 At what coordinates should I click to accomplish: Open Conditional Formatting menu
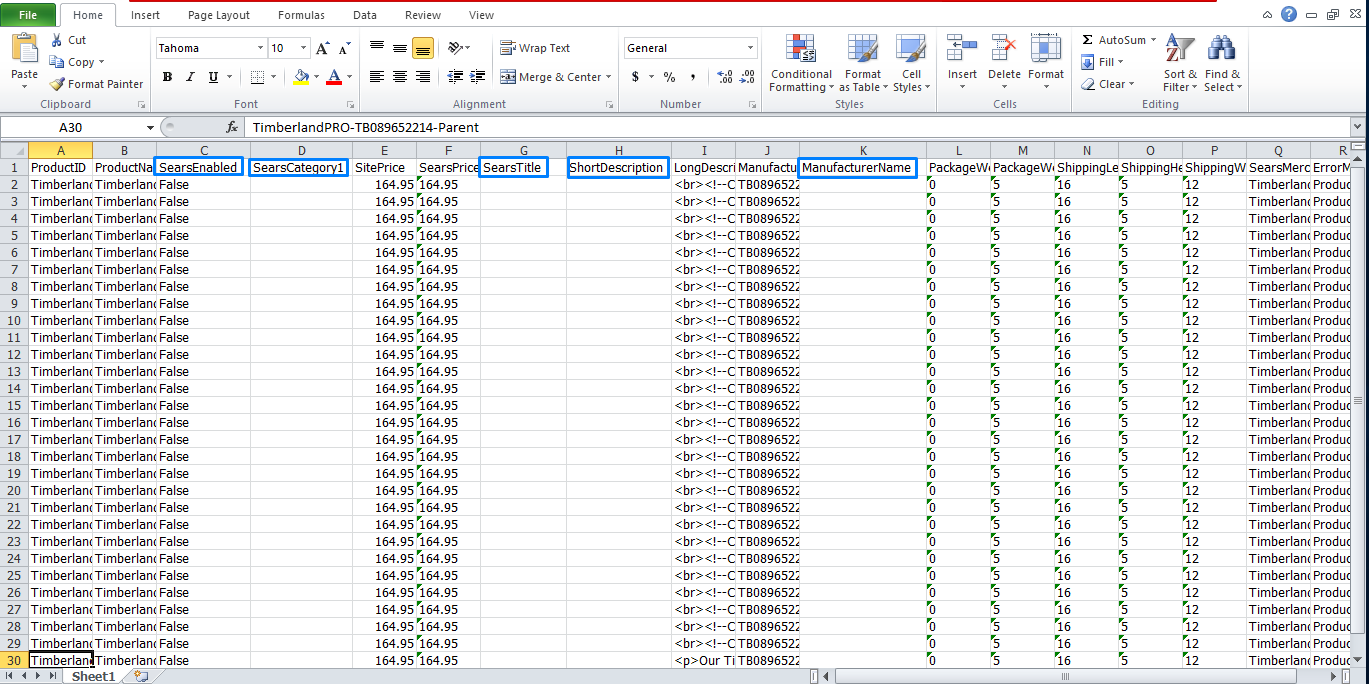point(801,63)
